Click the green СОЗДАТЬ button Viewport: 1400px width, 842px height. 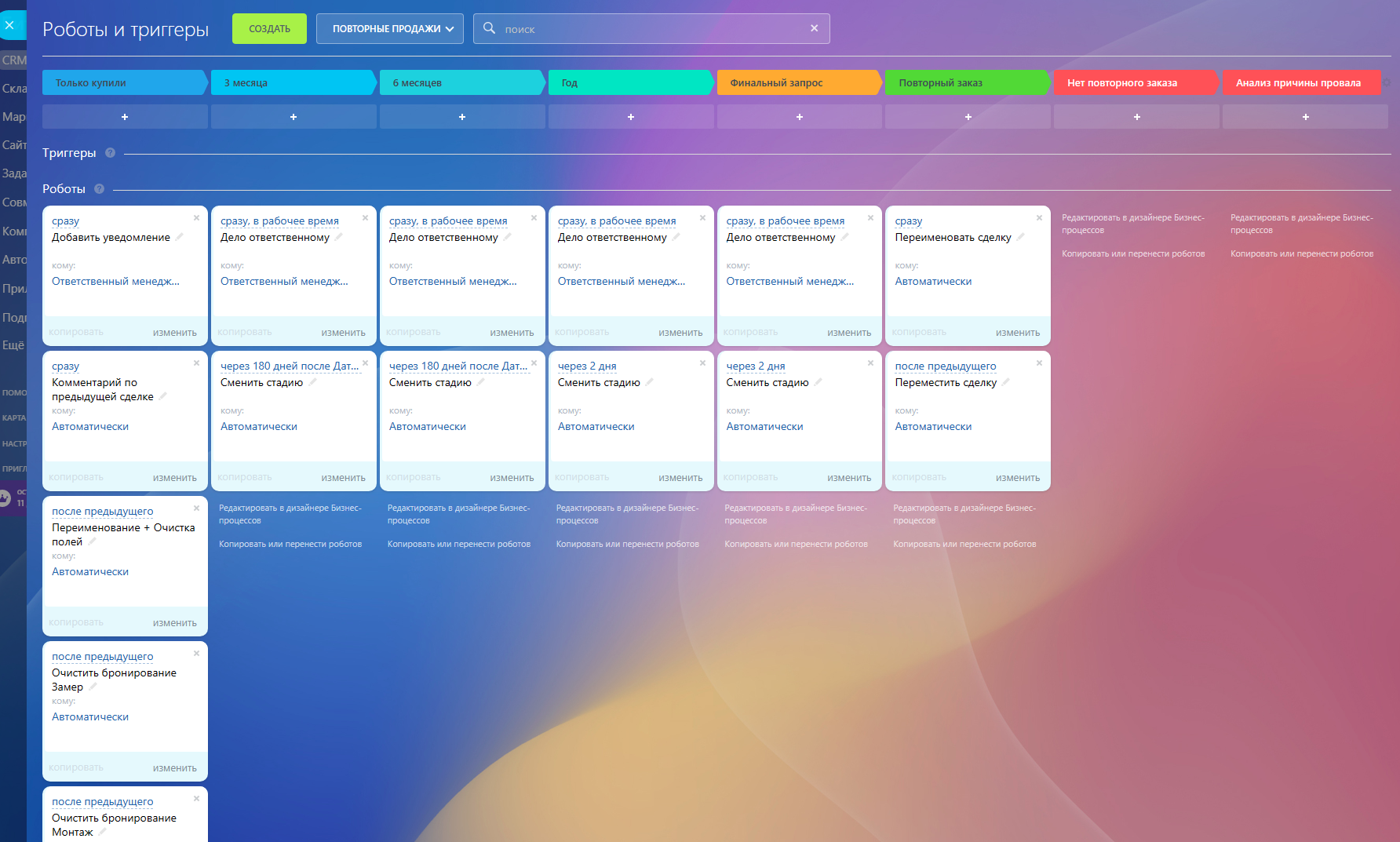[x=269, y=28]
